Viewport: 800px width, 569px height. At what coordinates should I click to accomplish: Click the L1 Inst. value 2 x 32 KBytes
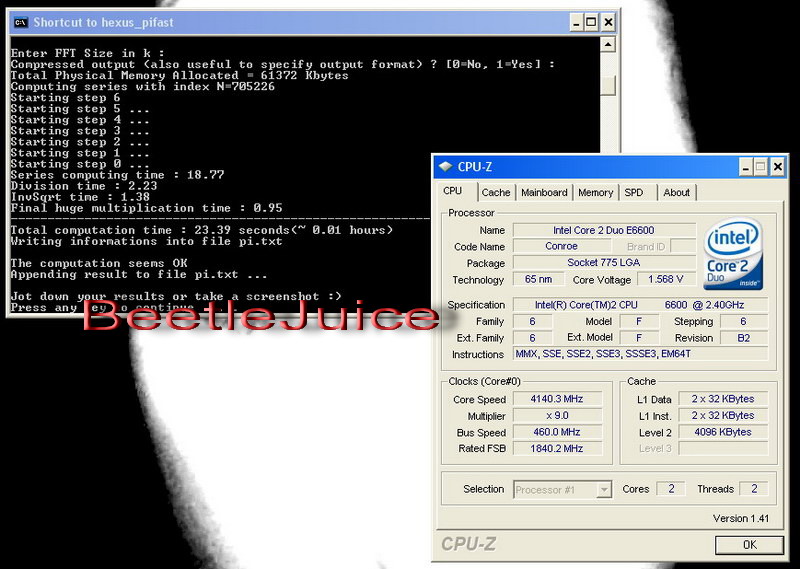click(x=723, y=416)
